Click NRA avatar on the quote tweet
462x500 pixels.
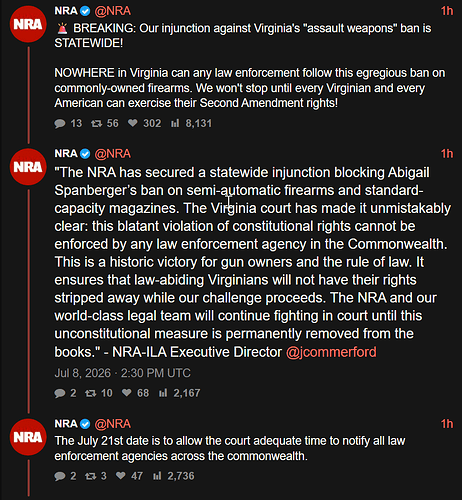tap(28, 167)
